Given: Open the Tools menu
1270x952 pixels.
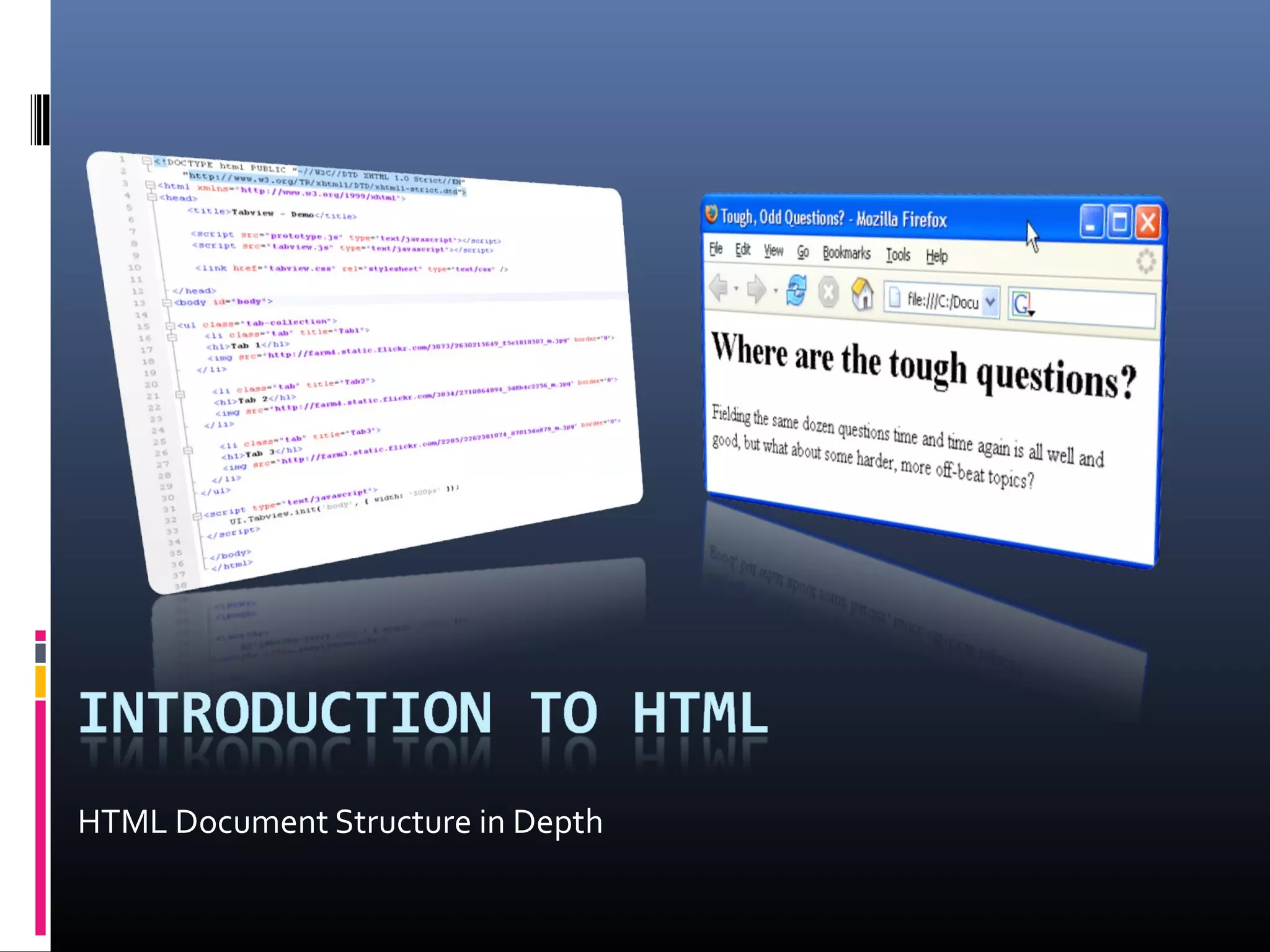Looking at the screenshot, I should tap(898, 255).
